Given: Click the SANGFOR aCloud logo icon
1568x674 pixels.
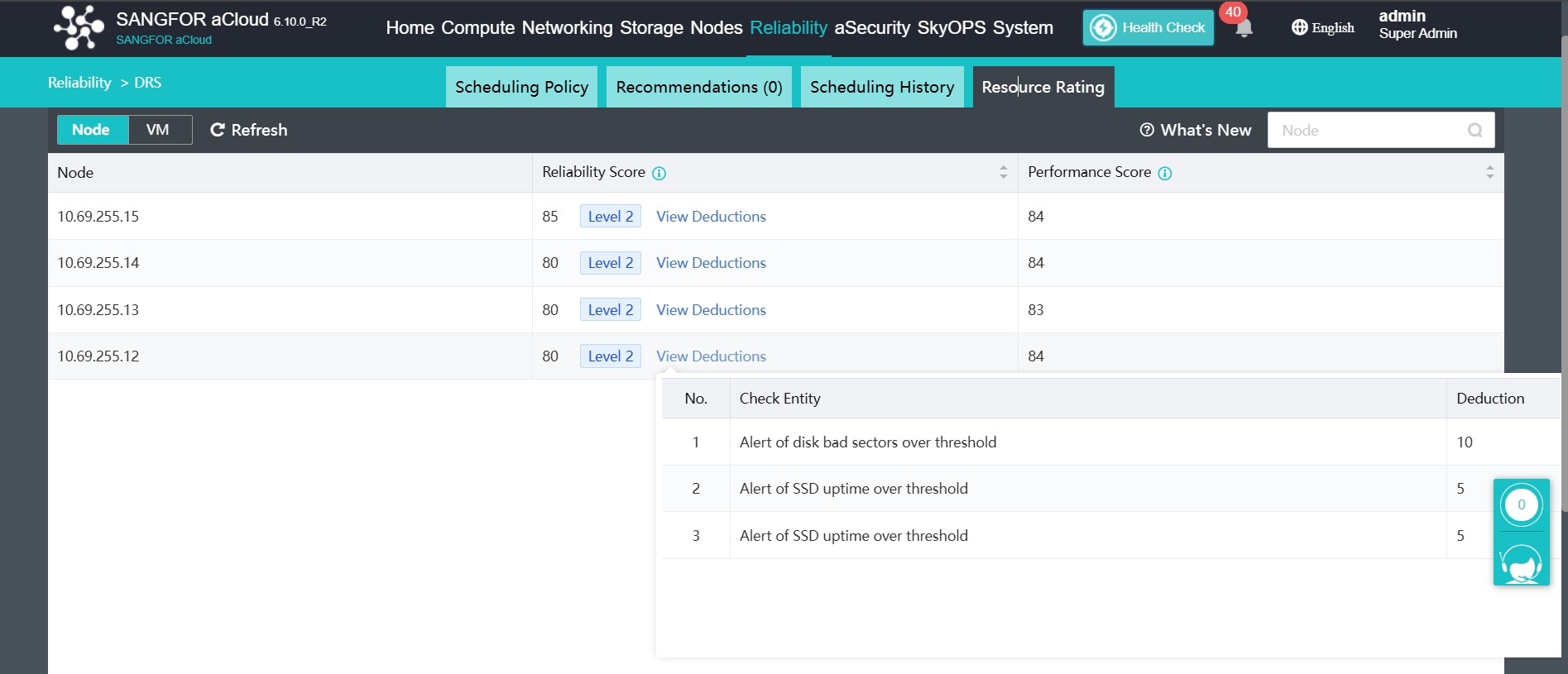Looking at the screenshot, I should pyautogui.click(x=79, y=27).
